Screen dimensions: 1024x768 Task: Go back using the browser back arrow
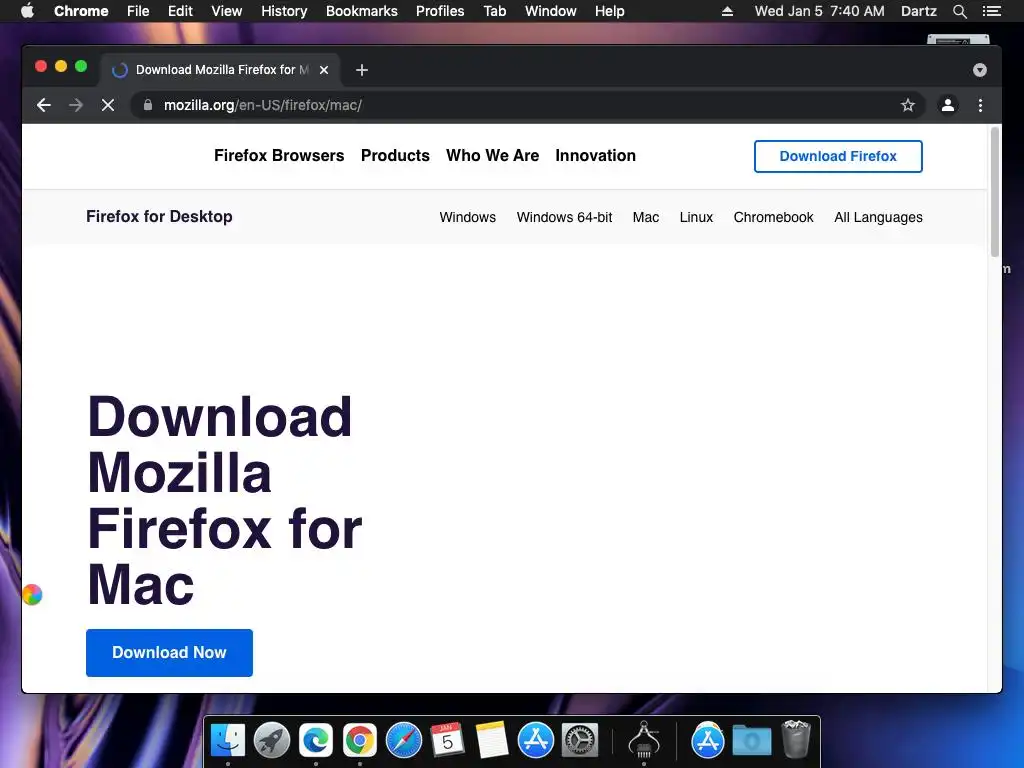(x=44, y=105)
